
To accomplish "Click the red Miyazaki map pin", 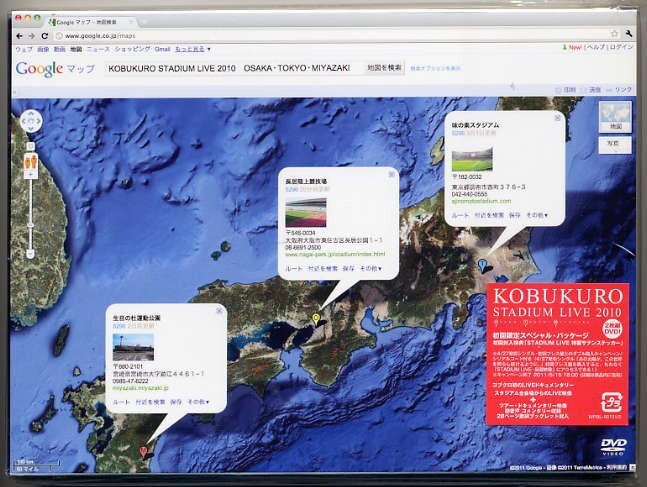I will (x=143, y=452).
